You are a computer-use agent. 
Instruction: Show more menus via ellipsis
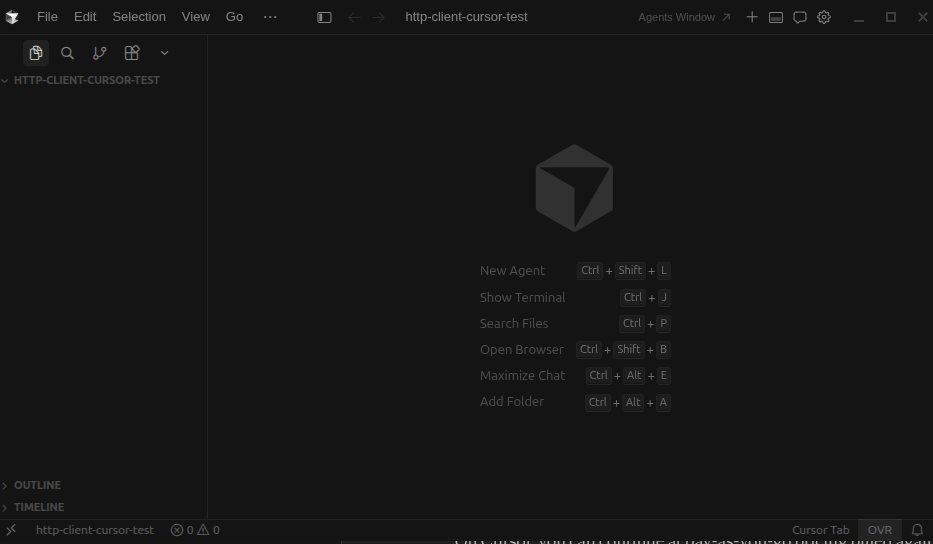click(270, 17)
